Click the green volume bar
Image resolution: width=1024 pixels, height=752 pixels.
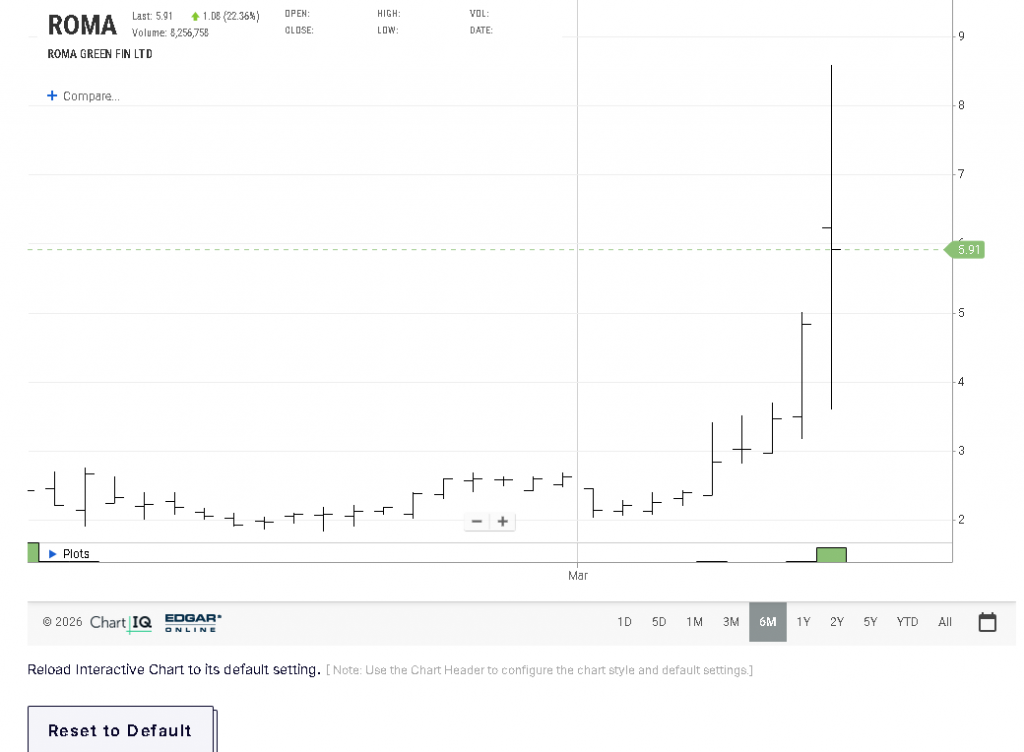[x=831, y=555]
